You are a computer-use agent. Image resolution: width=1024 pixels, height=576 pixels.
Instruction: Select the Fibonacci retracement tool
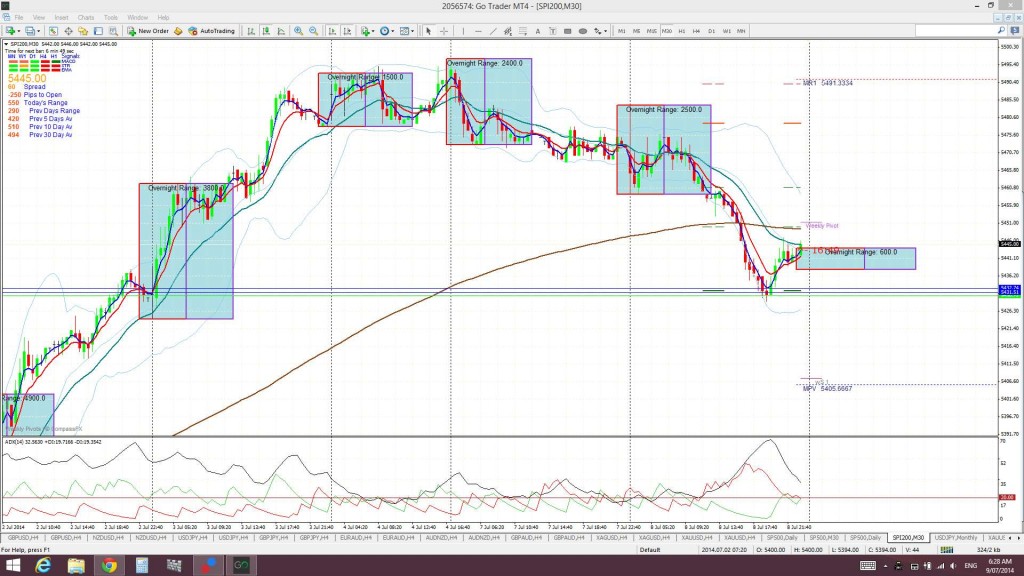(523, 31)
